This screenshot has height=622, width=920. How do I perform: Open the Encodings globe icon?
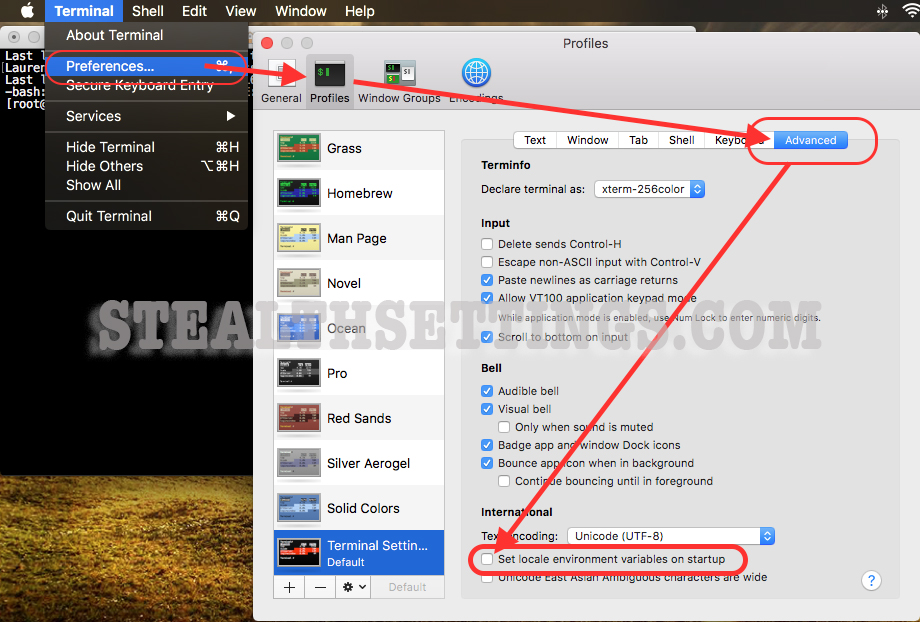(x=476, y=78)
